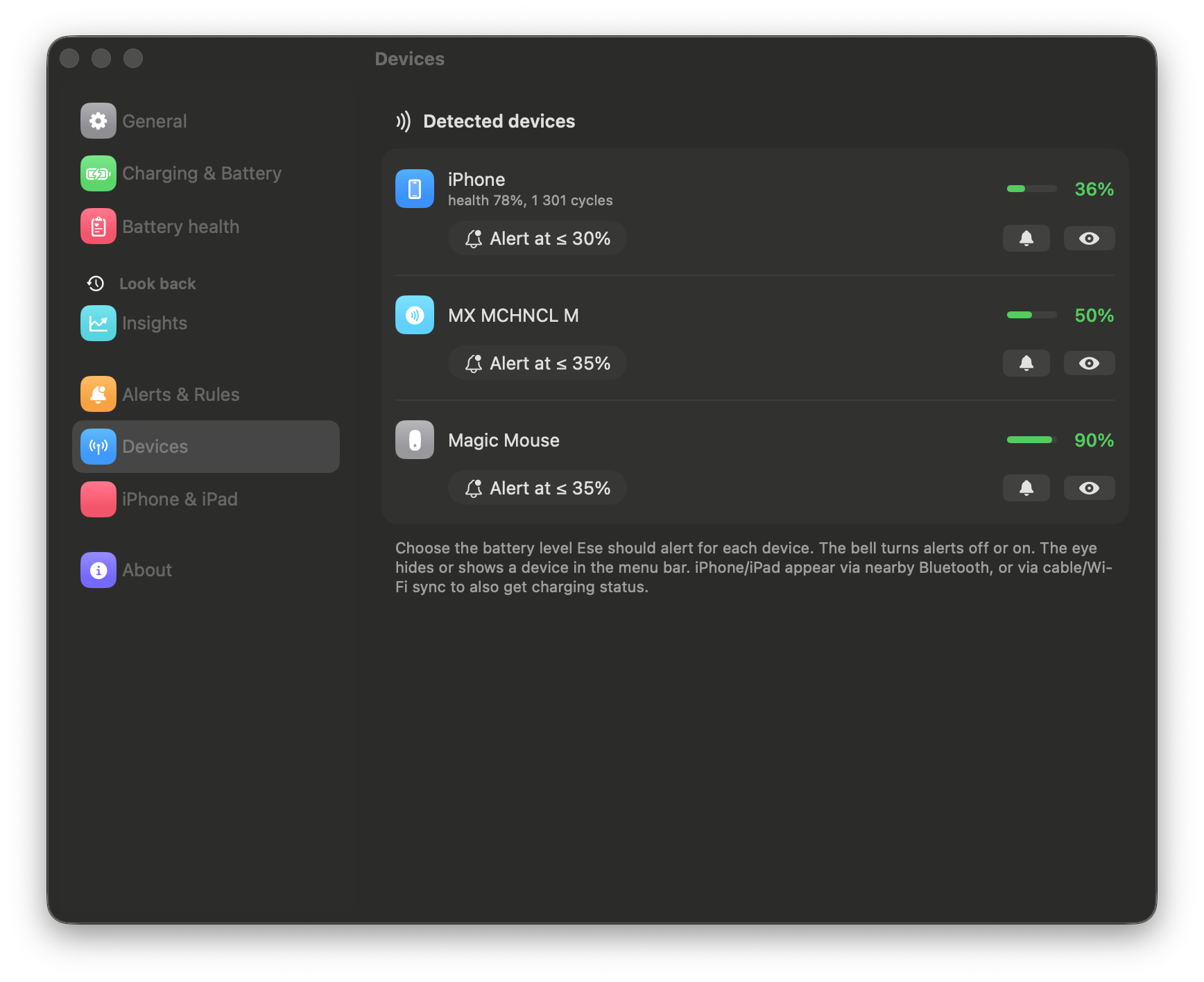Open Magic Mouse alert threshold selector
This screenshot has height=982, width=1204.
pyautogui.click(x=537, y=488)
